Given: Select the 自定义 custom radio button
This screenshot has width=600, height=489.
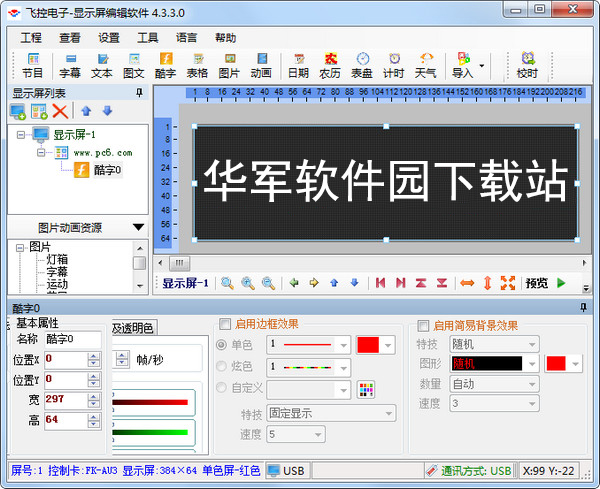Looking at the screenshot, I should point(222,388).
